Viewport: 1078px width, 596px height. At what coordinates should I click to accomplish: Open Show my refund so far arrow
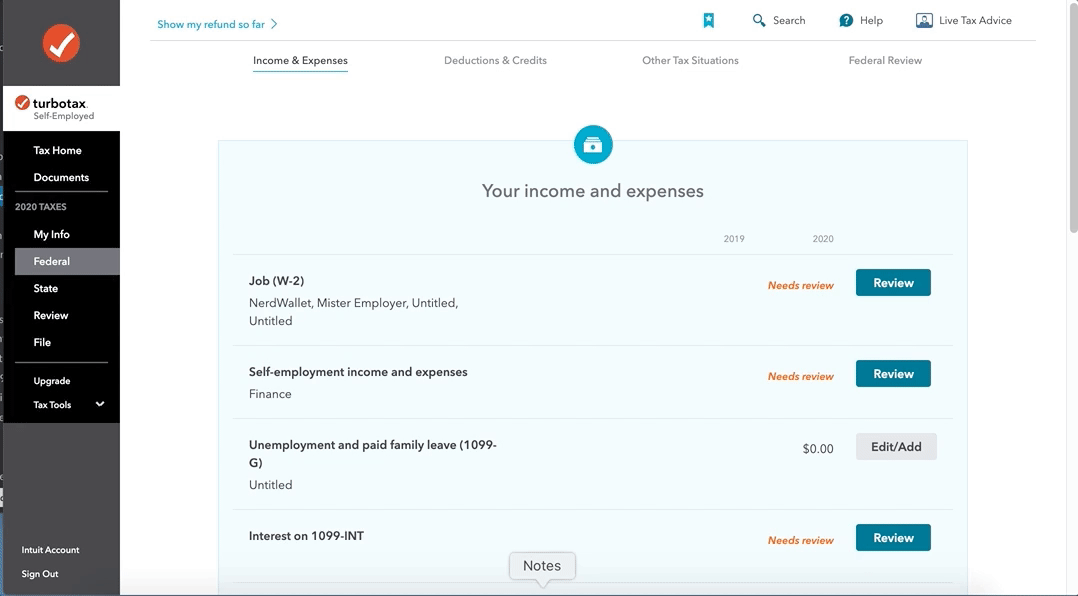[x=274, y=24]
